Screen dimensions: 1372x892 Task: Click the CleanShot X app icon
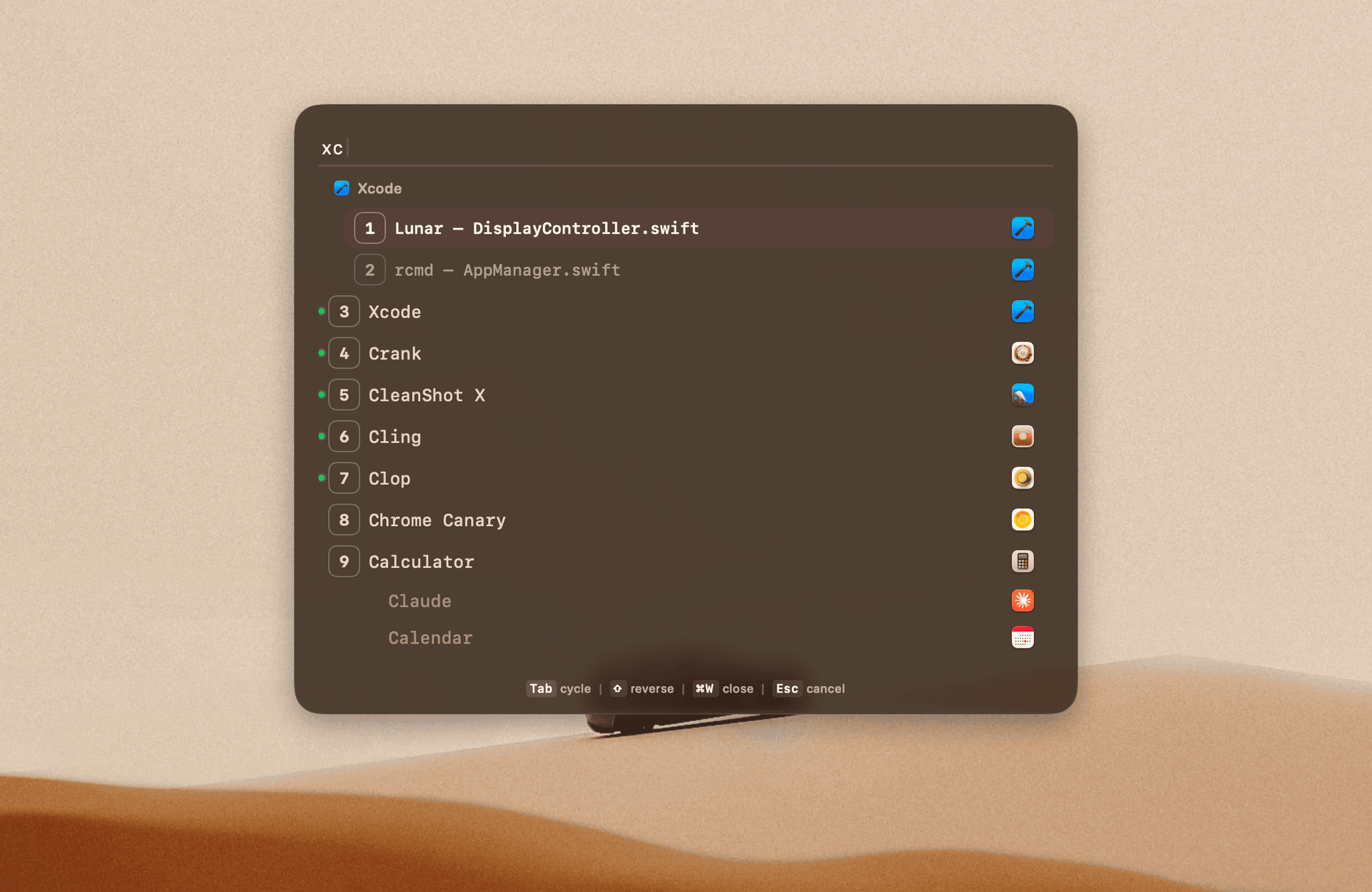click(x=1023, y=395)
